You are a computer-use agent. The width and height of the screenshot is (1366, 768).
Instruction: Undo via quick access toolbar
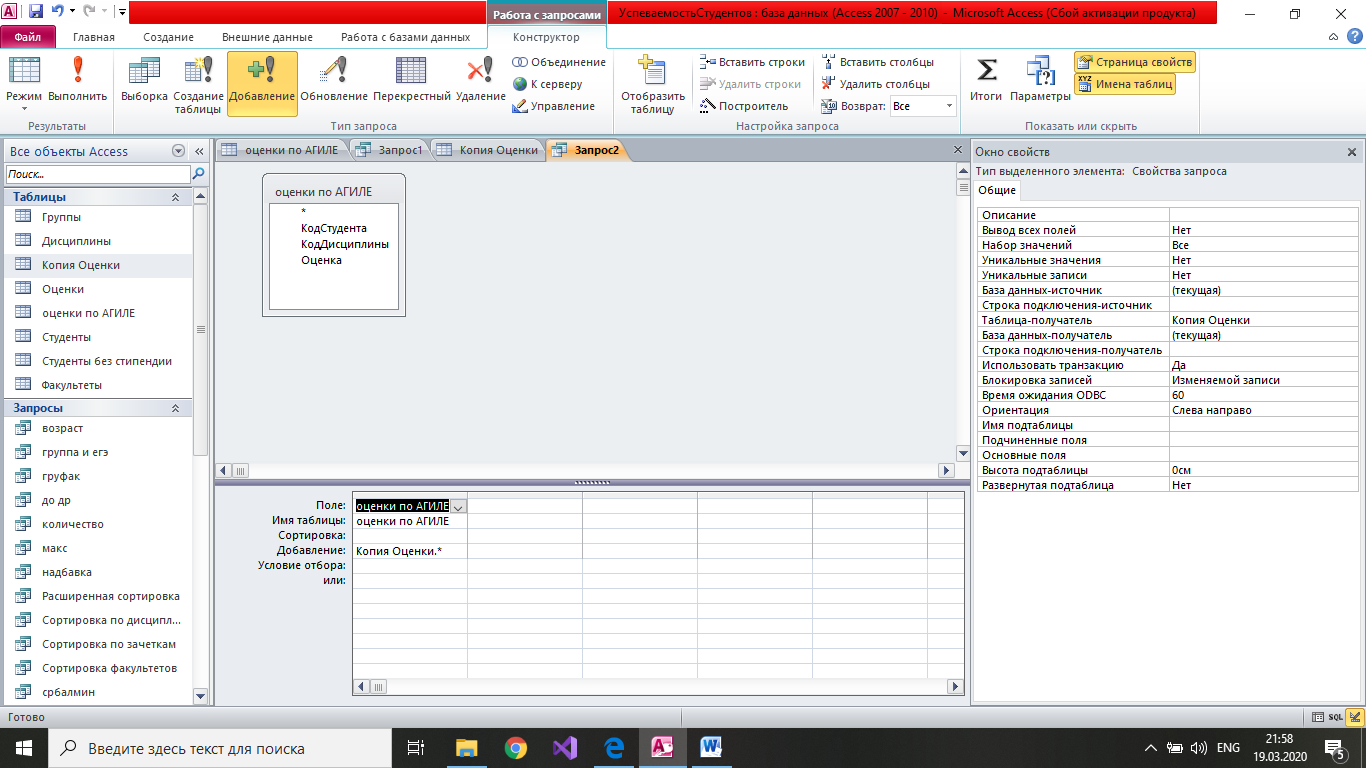pos(58,12)
